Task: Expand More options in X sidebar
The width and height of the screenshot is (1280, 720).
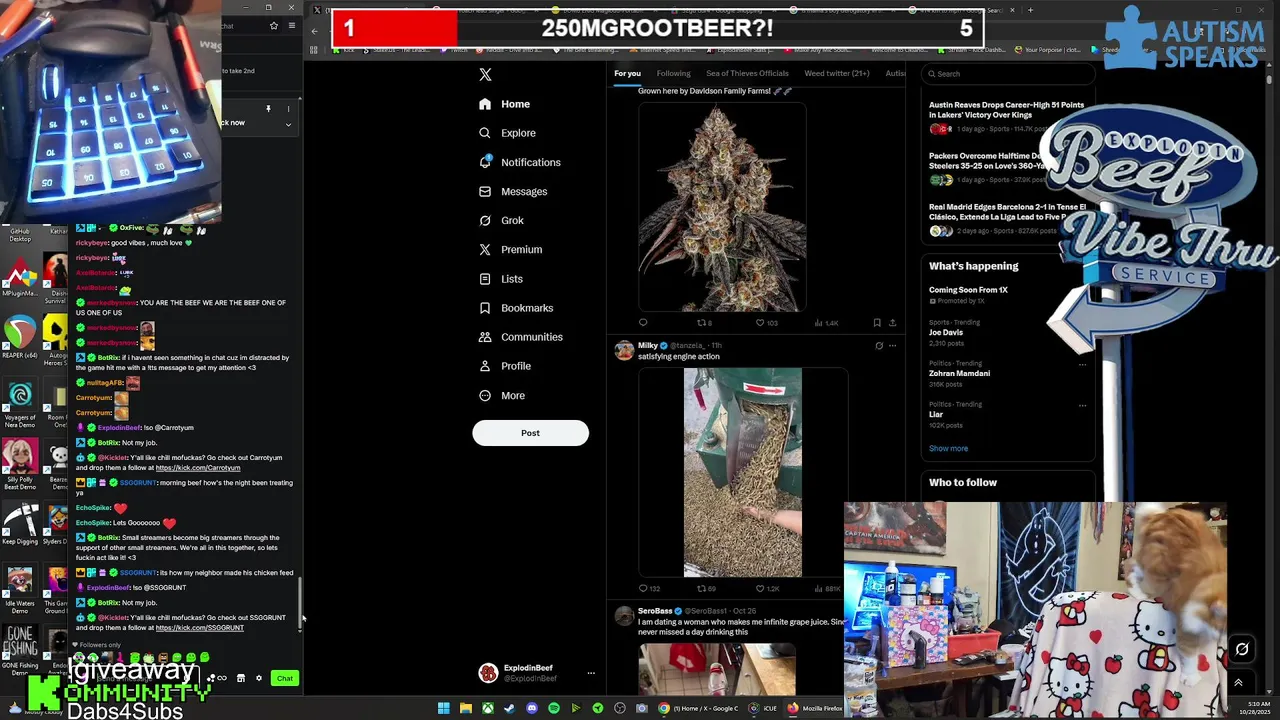Action: (x=500, y=395)
